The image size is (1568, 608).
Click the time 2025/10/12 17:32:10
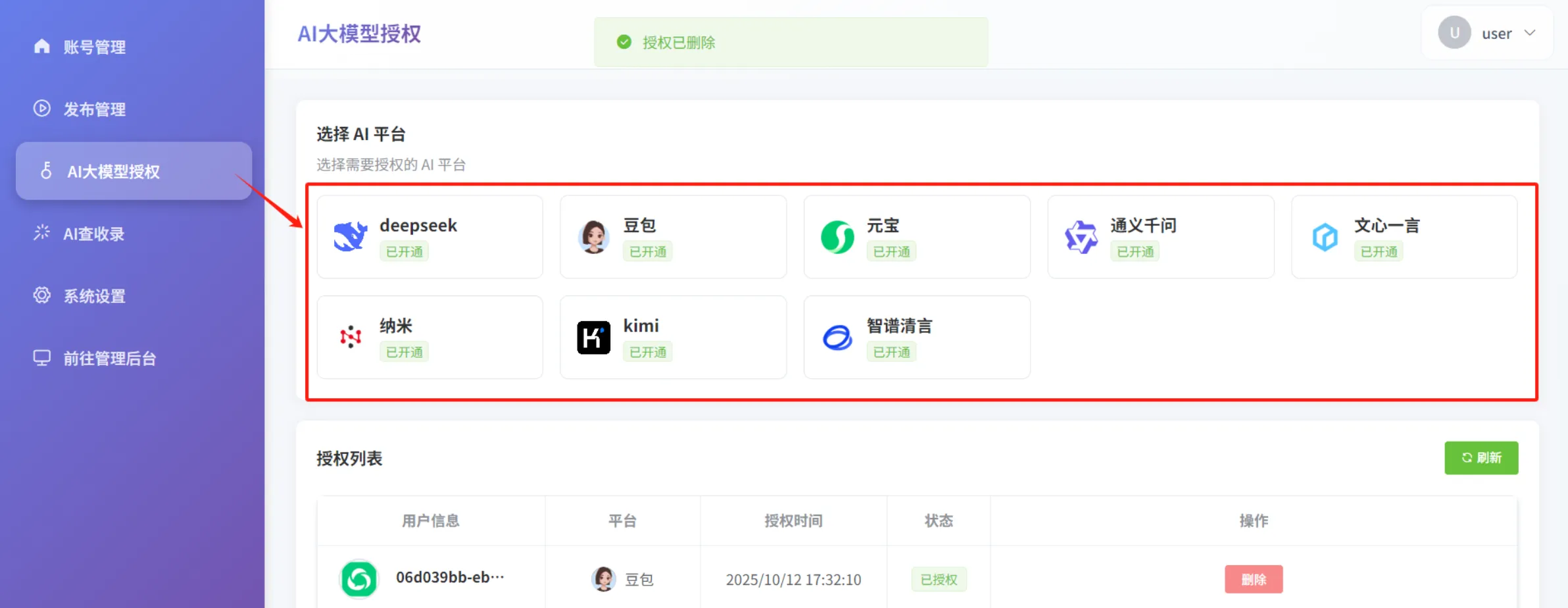coord(793,579)
